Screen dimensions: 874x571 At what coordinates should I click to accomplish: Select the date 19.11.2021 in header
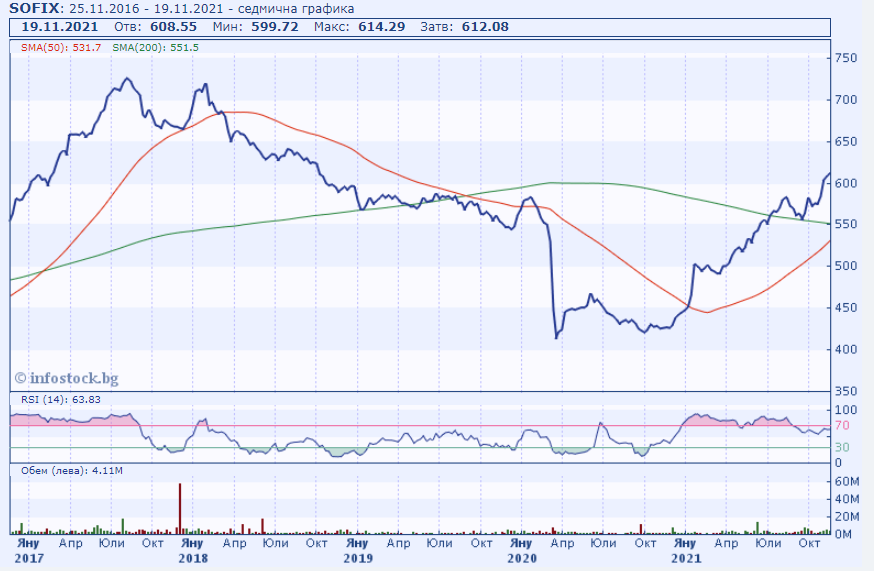(60, 27)
